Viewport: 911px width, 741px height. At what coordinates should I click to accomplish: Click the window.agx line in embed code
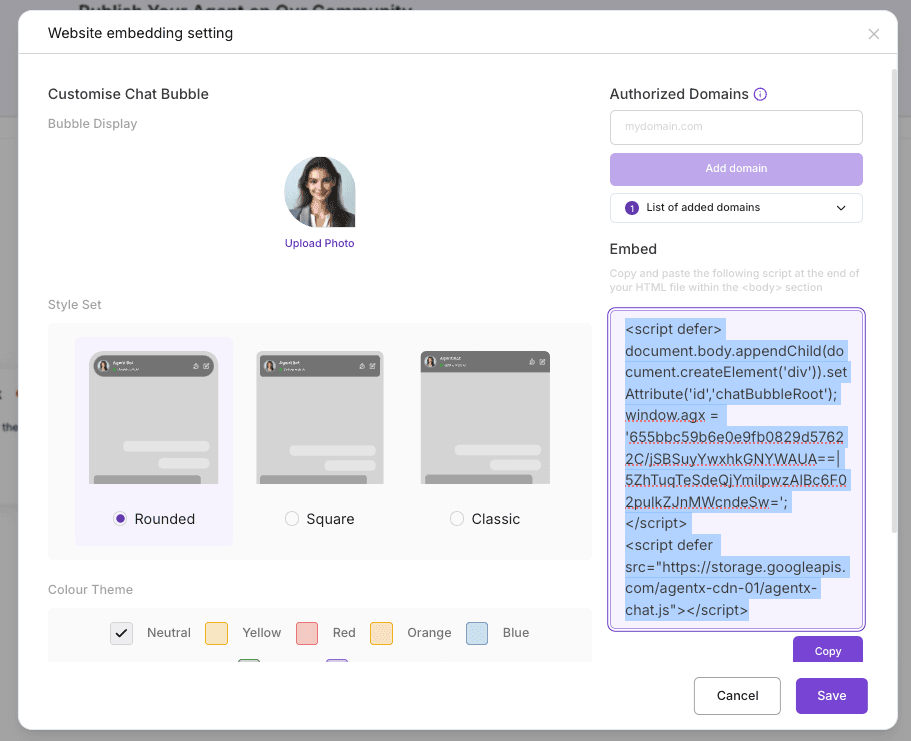[672, 416]
